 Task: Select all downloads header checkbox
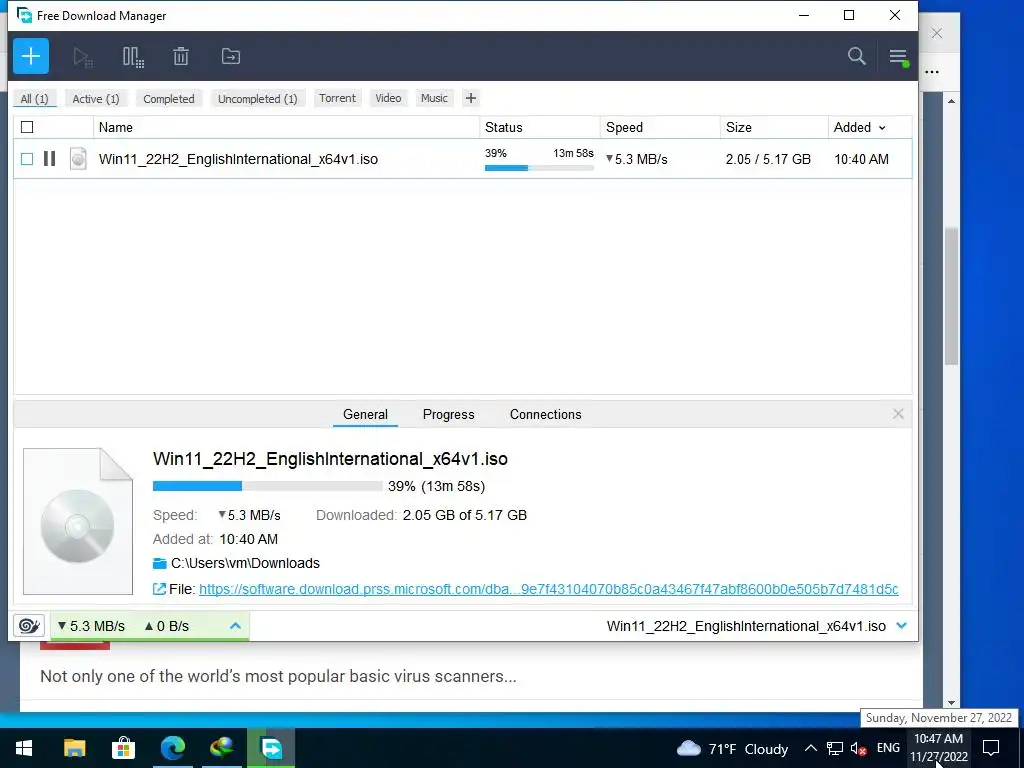27,127
